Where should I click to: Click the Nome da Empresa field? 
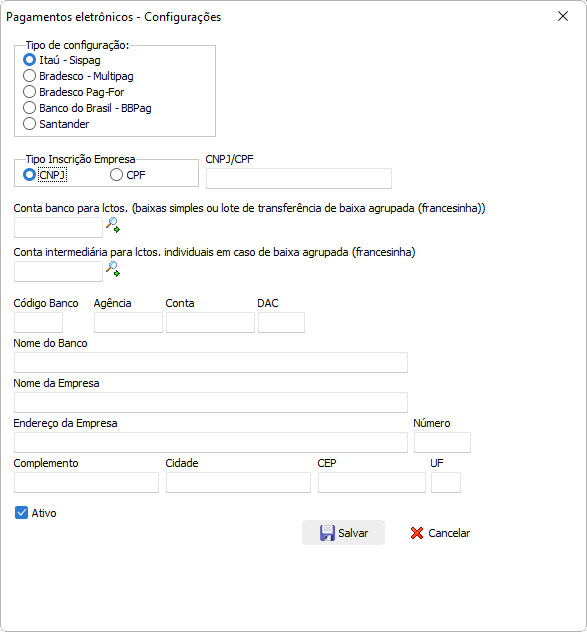pyautogui.click(x=211, y=402)
